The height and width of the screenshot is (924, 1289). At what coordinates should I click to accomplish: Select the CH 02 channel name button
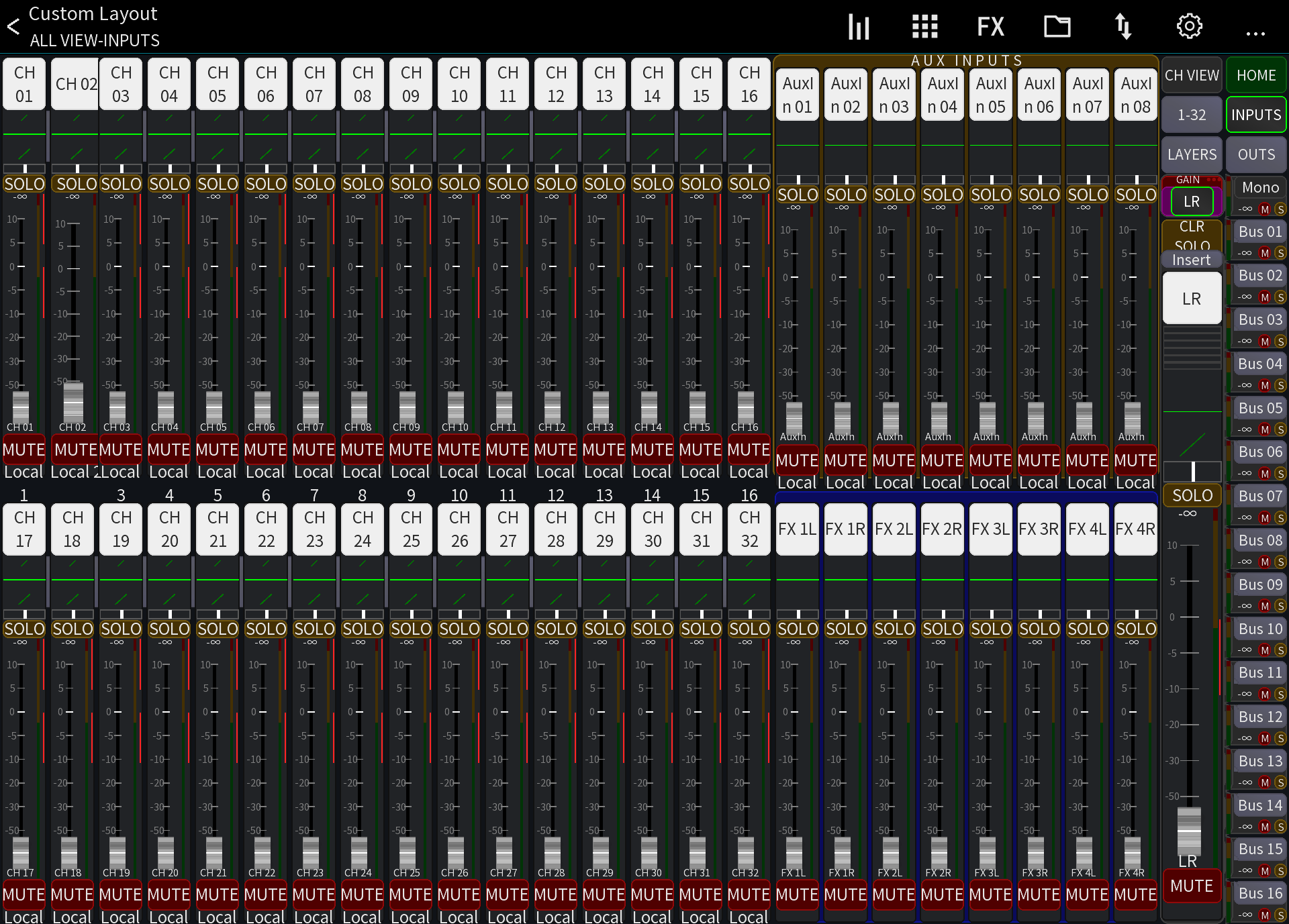pos(75,84)
